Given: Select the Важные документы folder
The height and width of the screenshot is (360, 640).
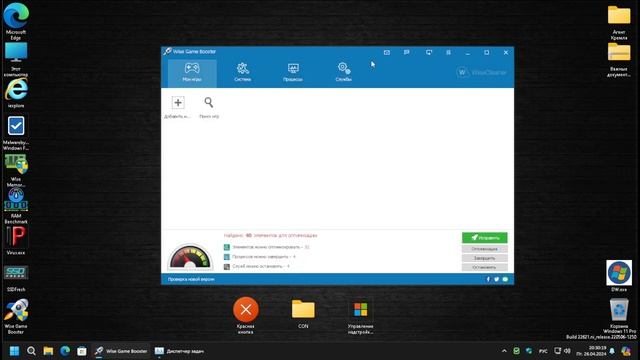Looking at the screenshot, I should pos(619,59).
